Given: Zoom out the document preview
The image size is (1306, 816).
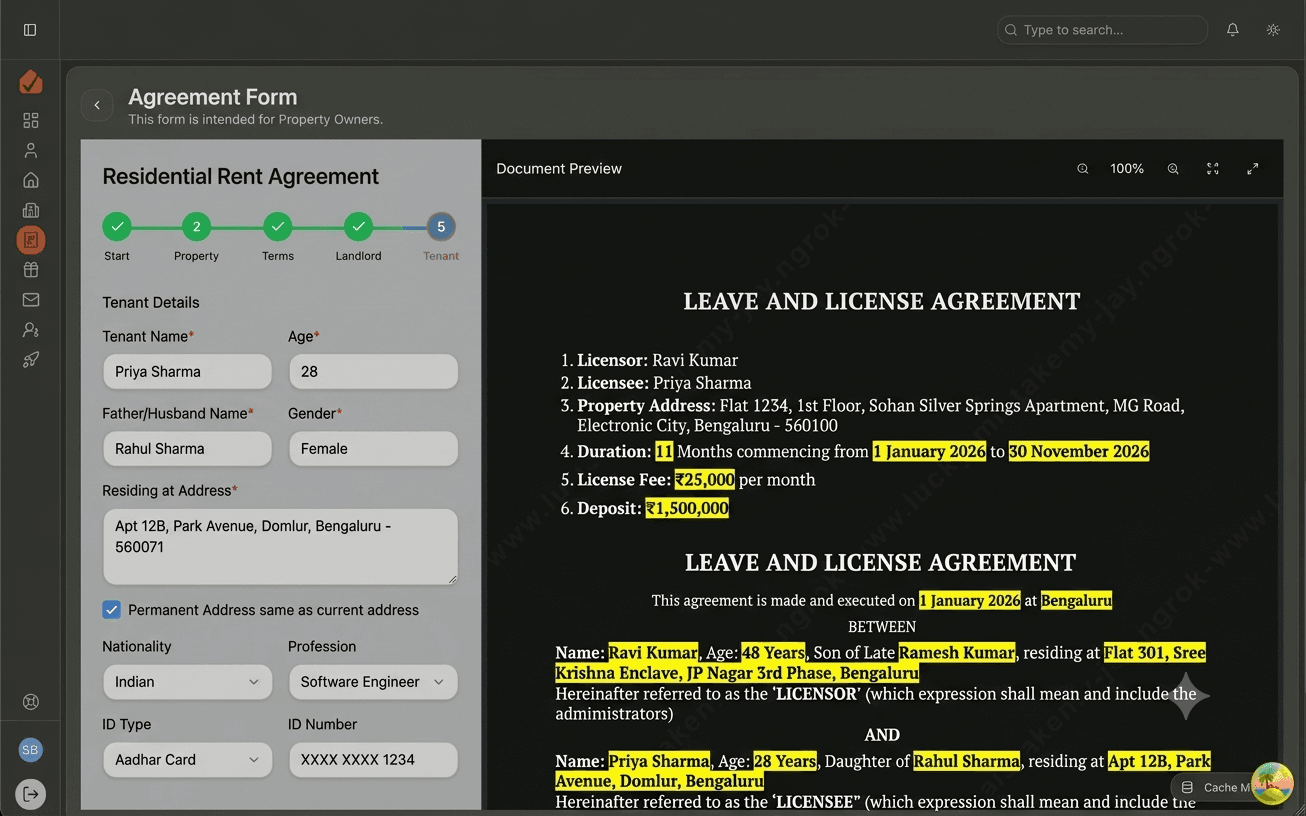Looking at the screenshot, I should point(1082,169).
